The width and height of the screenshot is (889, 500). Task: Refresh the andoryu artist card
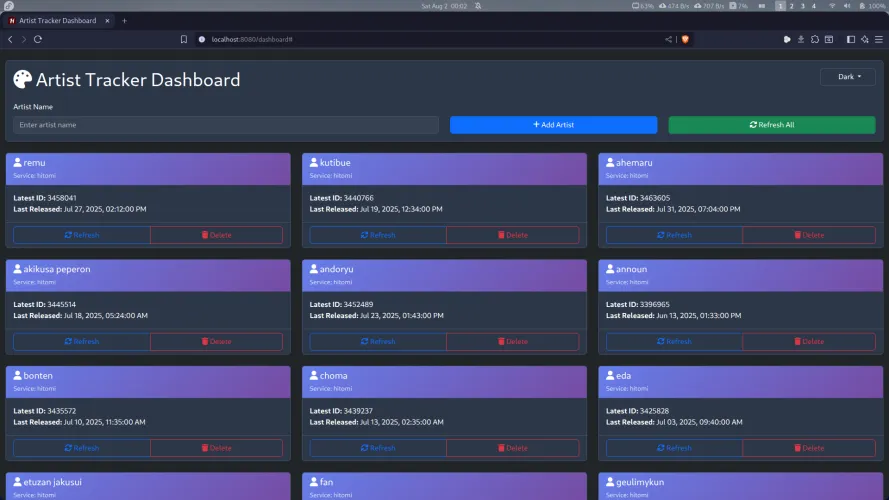coord(378,341)
